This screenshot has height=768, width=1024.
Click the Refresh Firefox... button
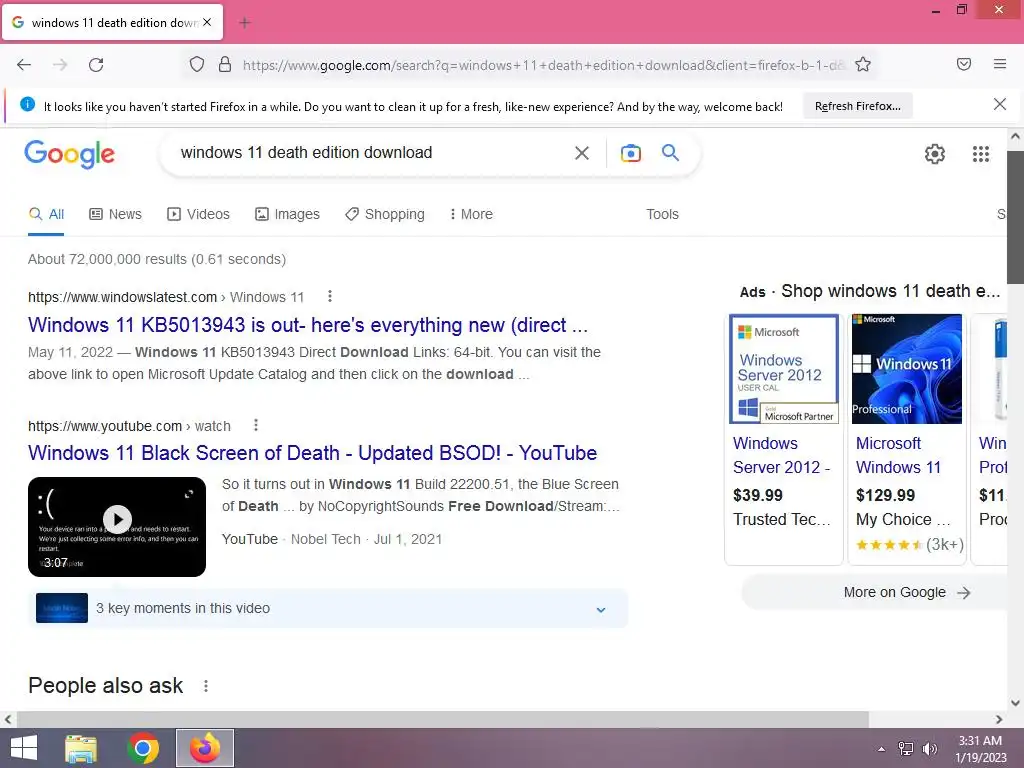[857, 106]
